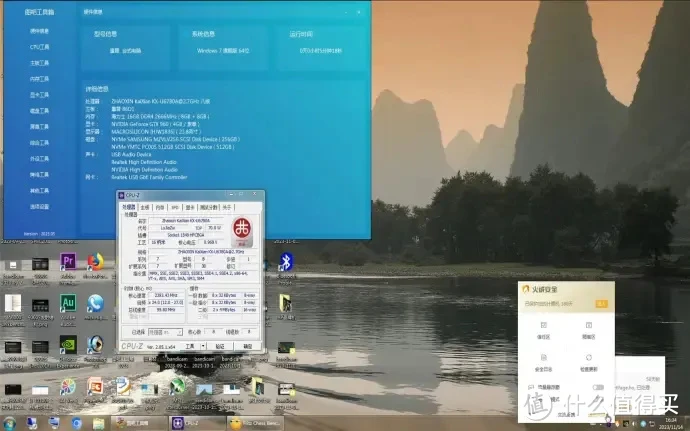Viewport: 690px width, 431px height.
Task: Open 安全日志 in the Huorong popup
Action: click(x=543, y=362)
